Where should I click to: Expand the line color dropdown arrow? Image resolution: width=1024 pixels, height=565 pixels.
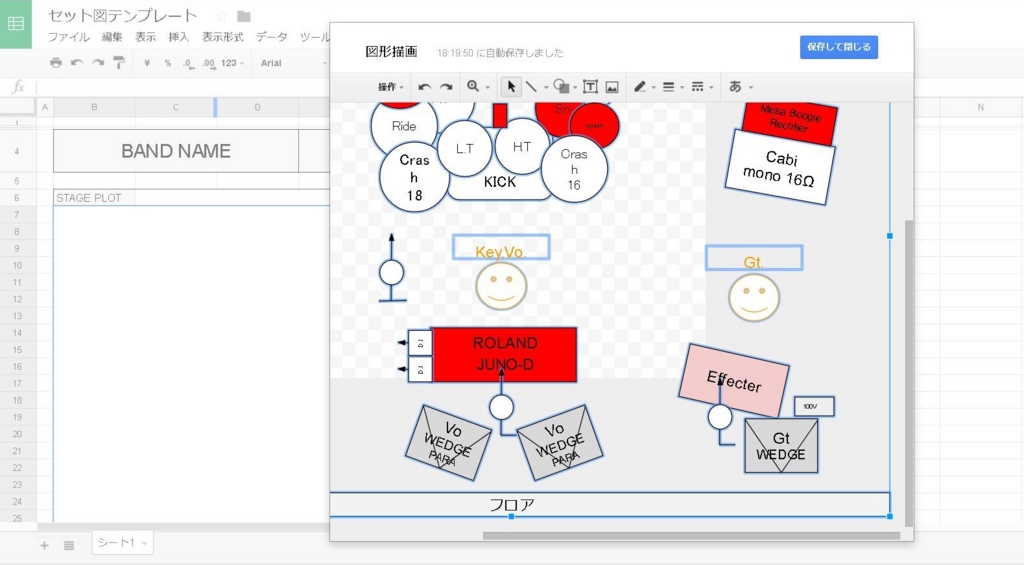pyautogui.click(x=654, y=88)
